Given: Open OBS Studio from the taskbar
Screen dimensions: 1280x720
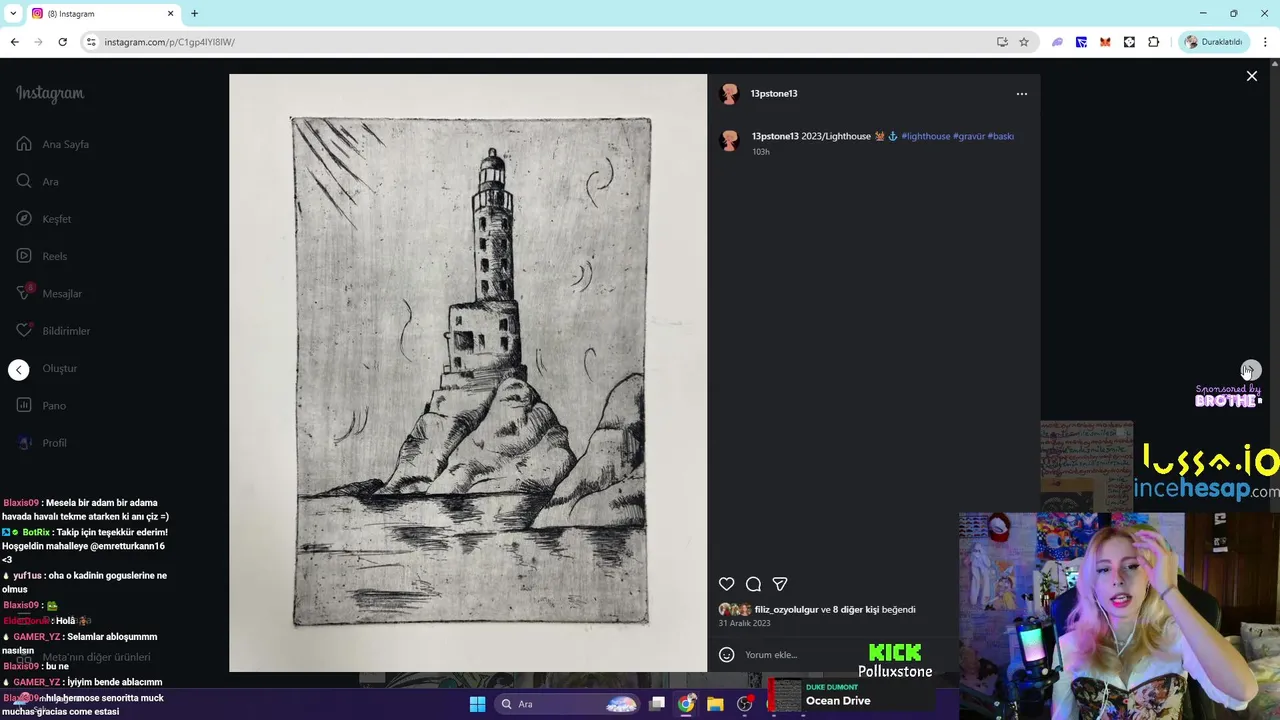Looking at the screenshot, I should coord(744,704).
